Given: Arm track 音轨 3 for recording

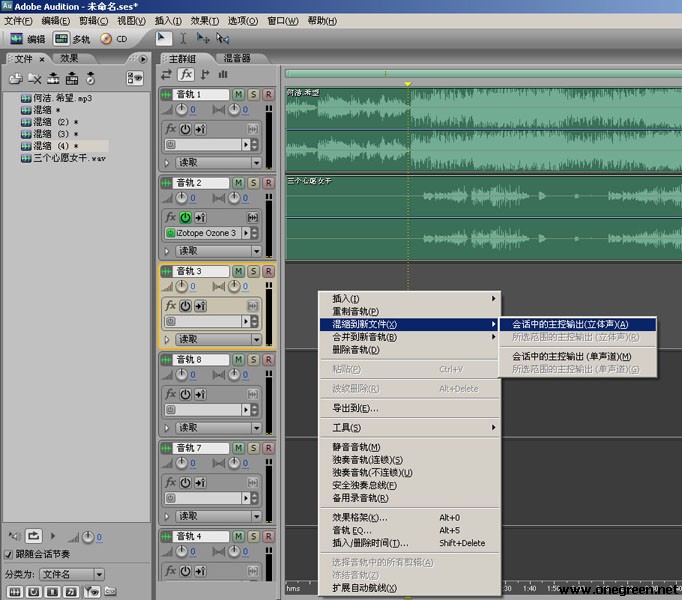Looking at the screenshot, I should pyautogui.click(x=268, y=271).
